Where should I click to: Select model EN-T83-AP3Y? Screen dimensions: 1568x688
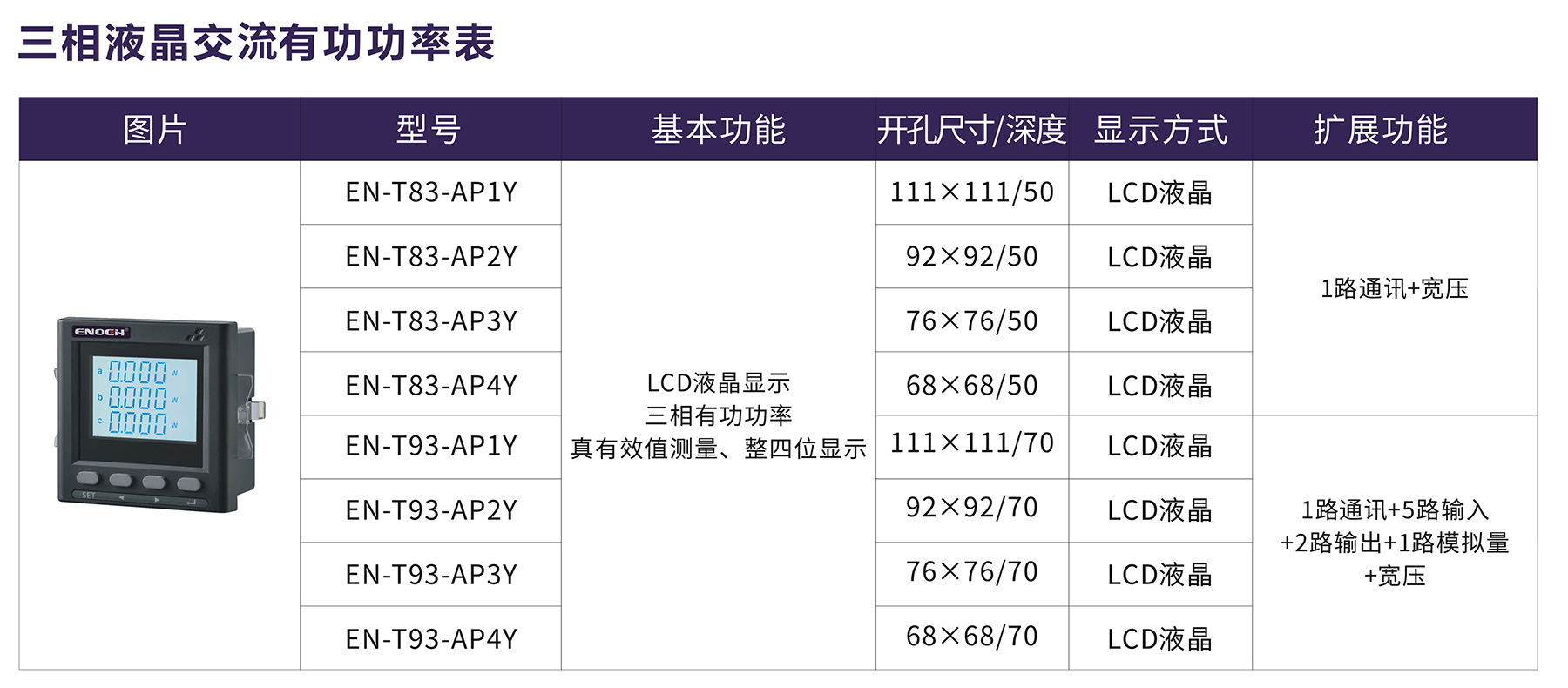click(x=431, y=321)
